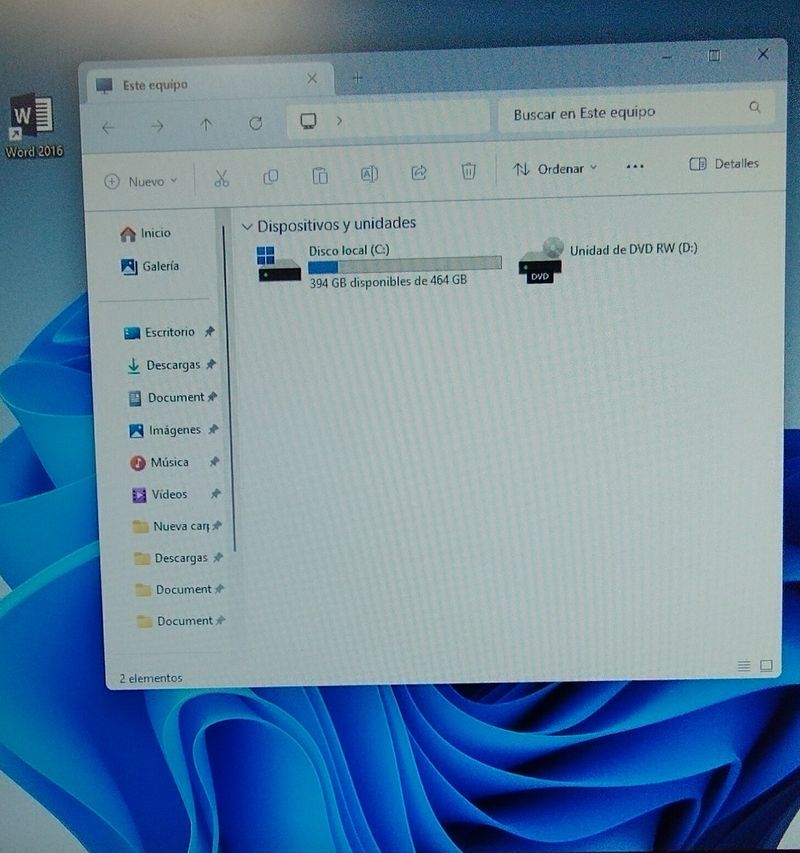The image size is (800, 853).
Task: Refresh the Este equipo view
Action: [256, 123]
